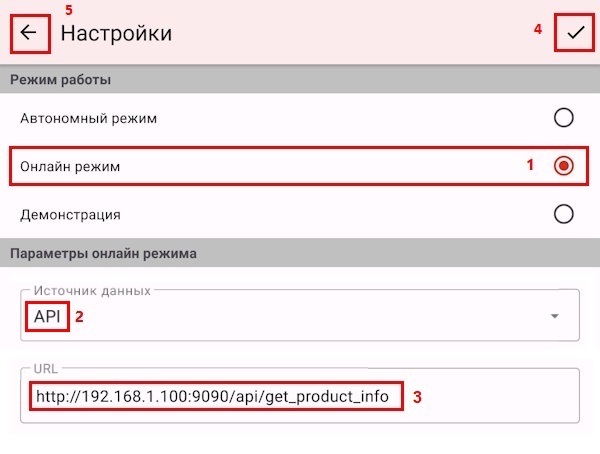
Task: Confirm settings with the checkmark icon
Action: 576,33
